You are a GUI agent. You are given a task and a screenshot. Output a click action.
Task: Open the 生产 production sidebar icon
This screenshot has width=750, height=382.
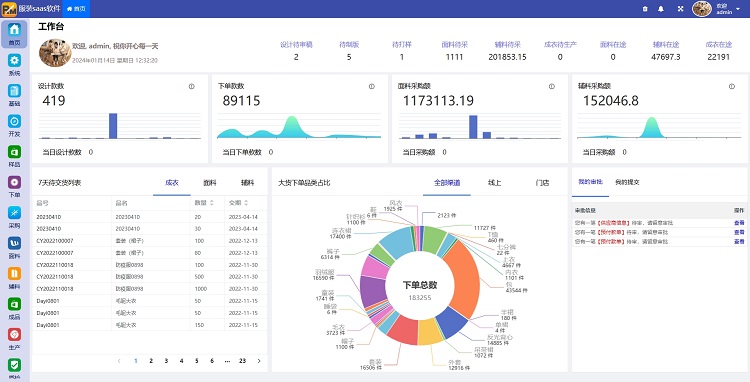pos(14,339)
